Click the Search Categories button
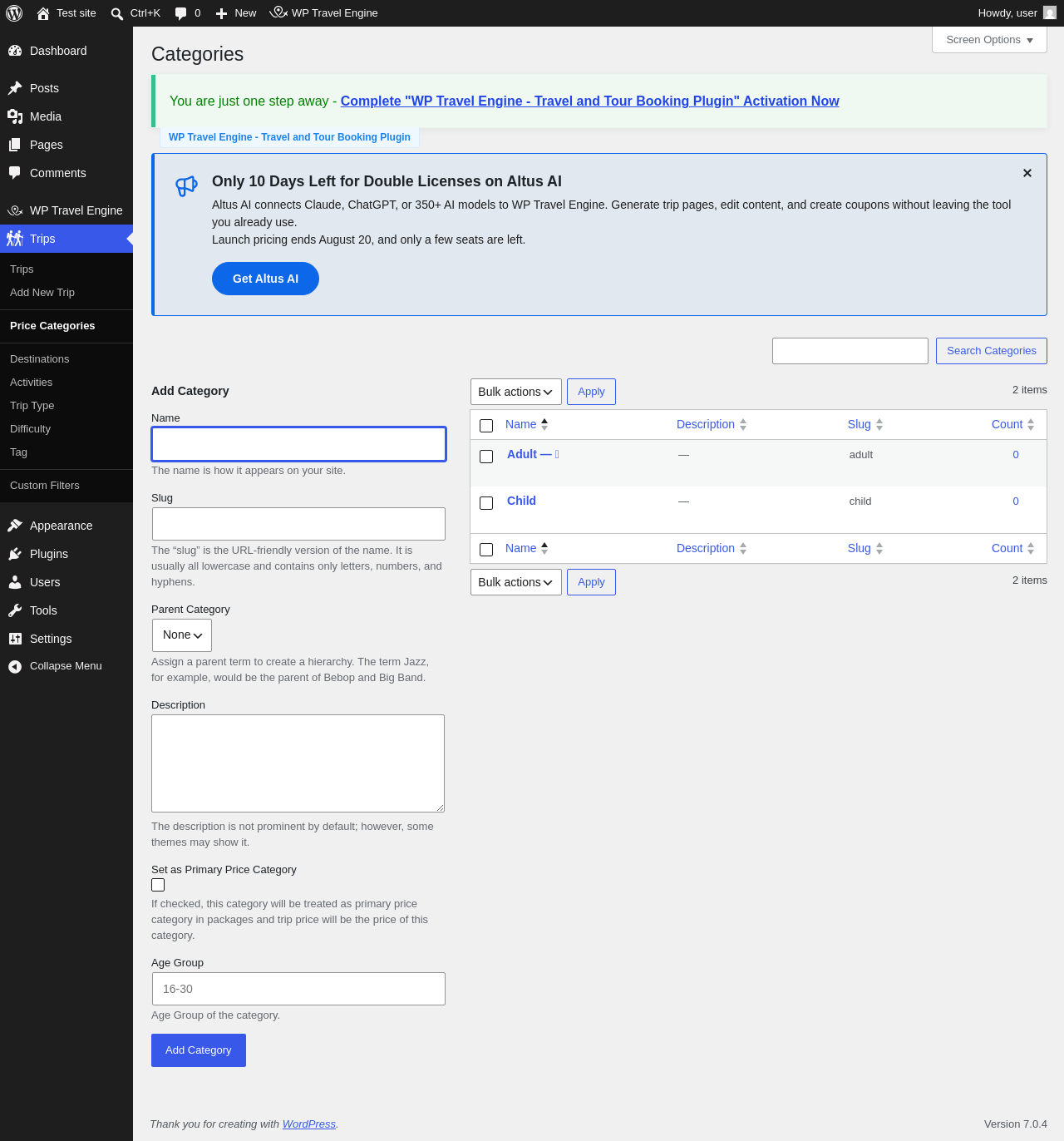Screen dimensions: 1064x1141 992,351
